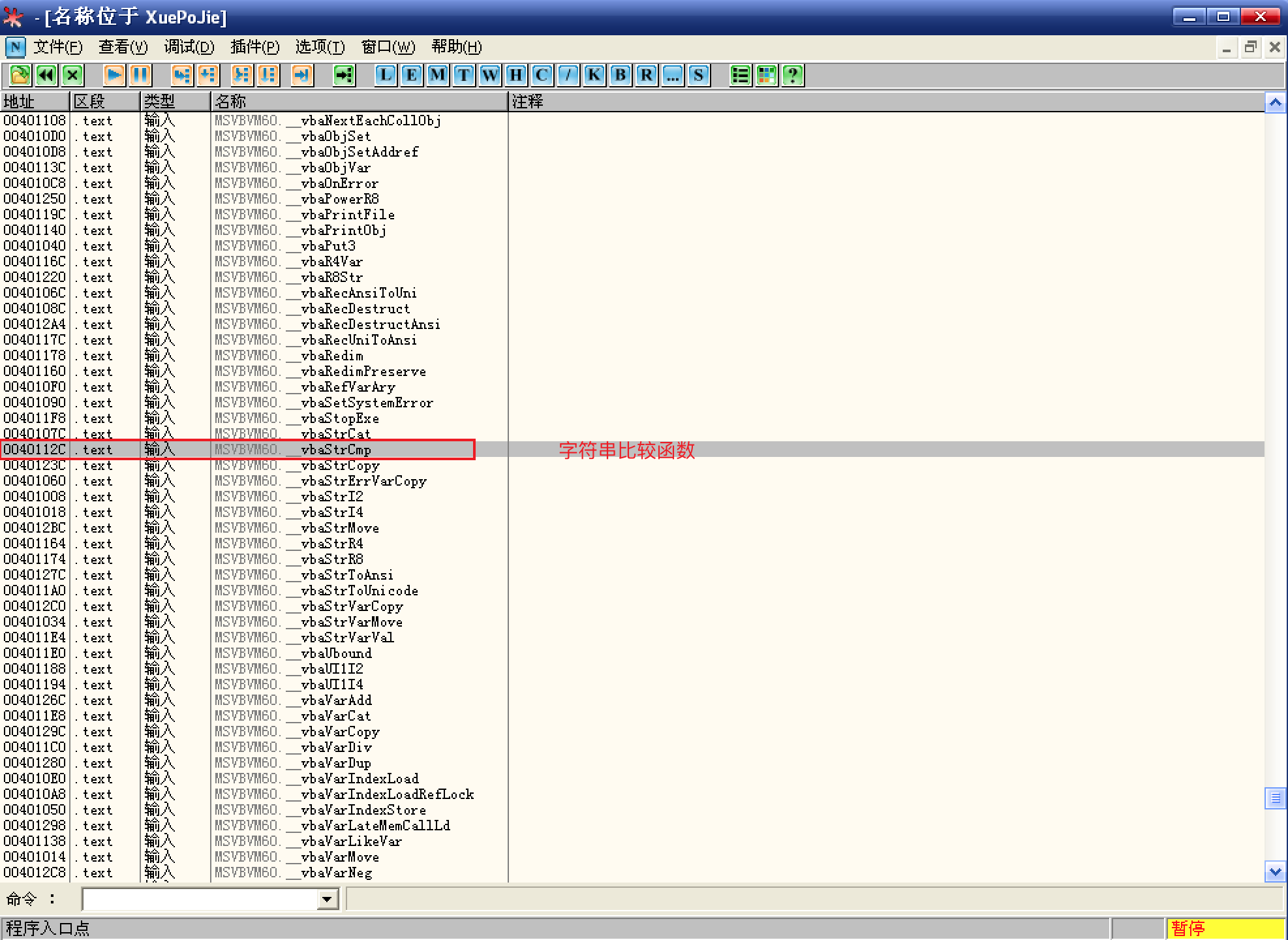Pause execution with the pause icon
The image size is (1288, 940).
pos(140,75)
